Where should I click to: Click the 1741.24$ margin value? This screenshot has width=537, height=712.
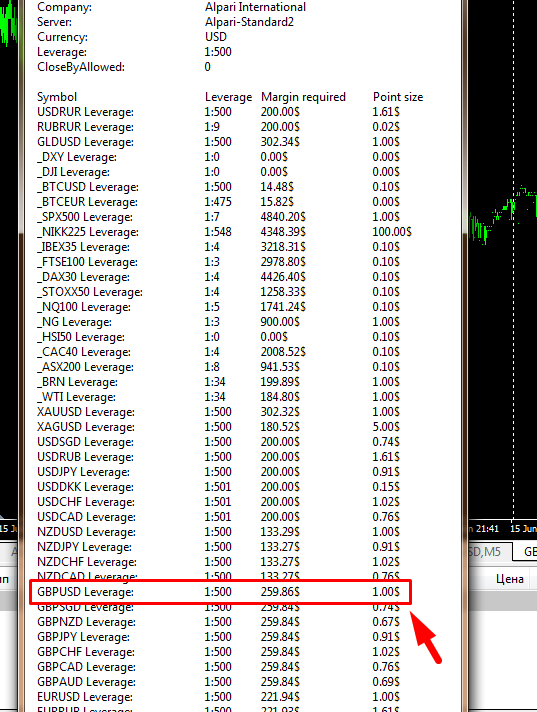pyautogui.click(x=283, y=307)
